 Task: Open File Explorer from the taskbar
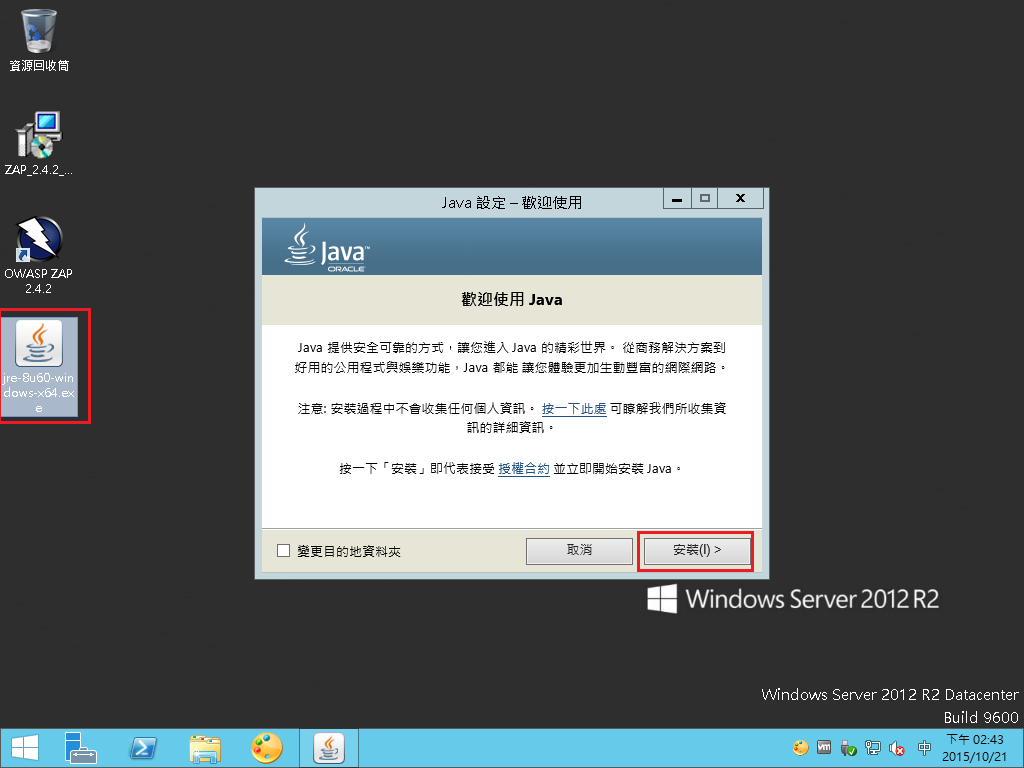(x=205, y=748)
